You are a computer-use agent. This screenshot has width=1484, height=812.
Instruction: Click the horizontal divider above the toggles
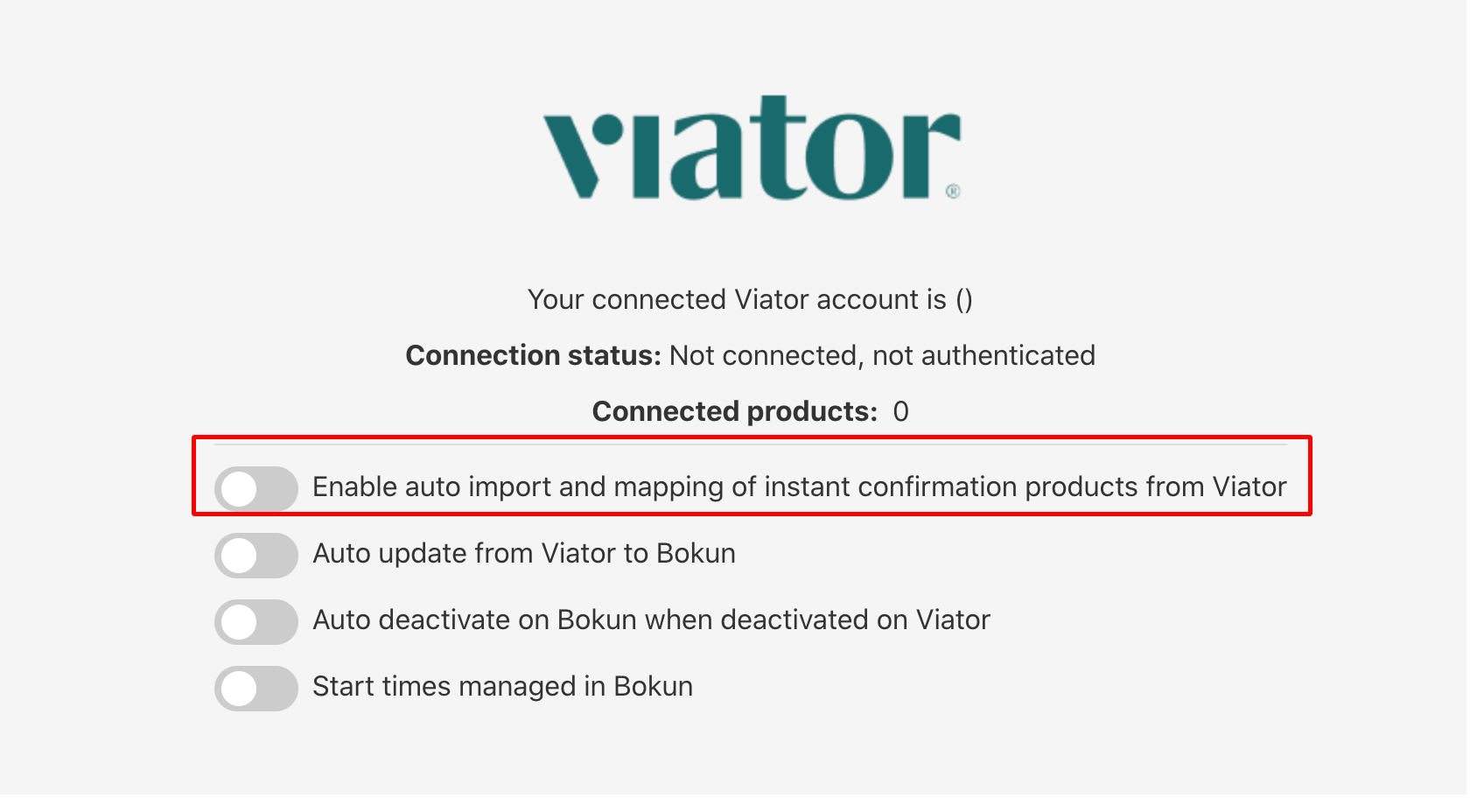(x=751, y=444)
